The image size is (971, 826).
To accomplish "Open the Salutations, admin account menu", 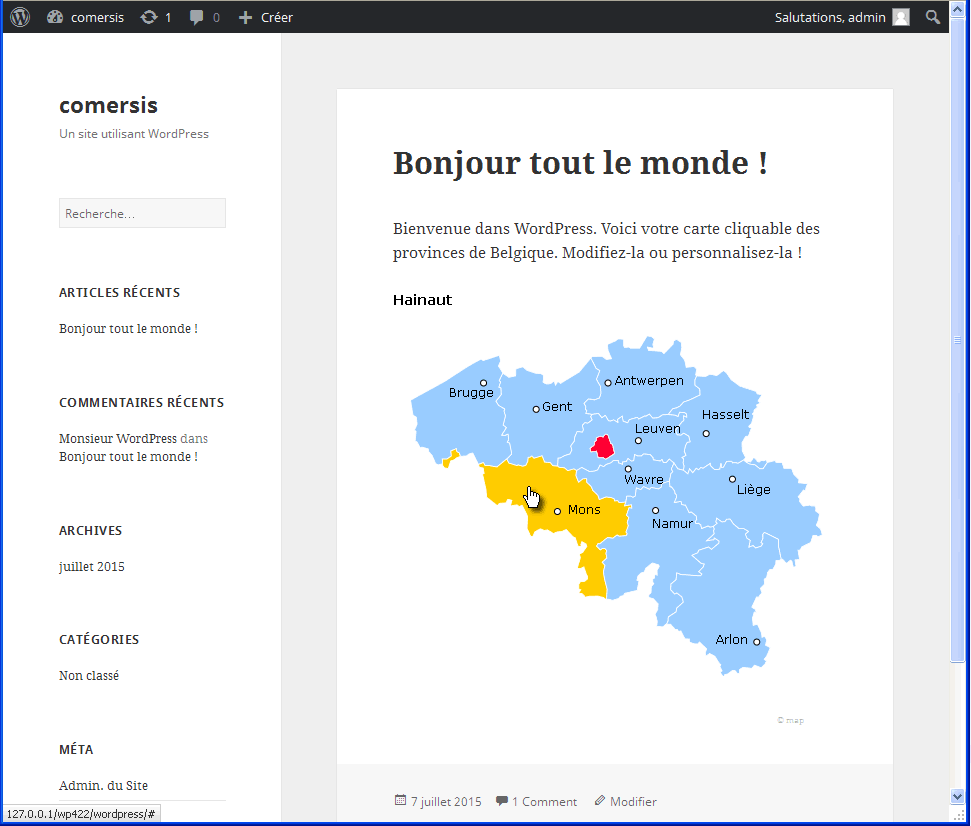I will 830,17.
